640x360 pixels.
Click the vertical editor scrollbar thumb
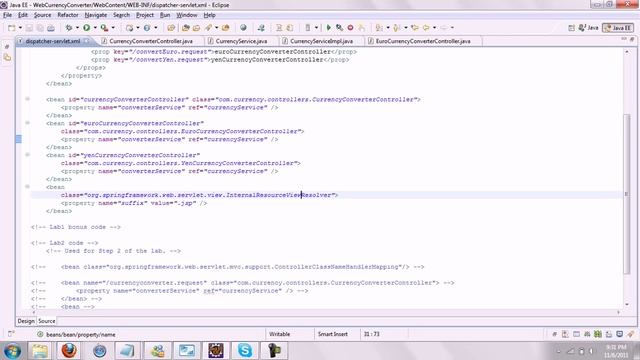coord(627,194)
